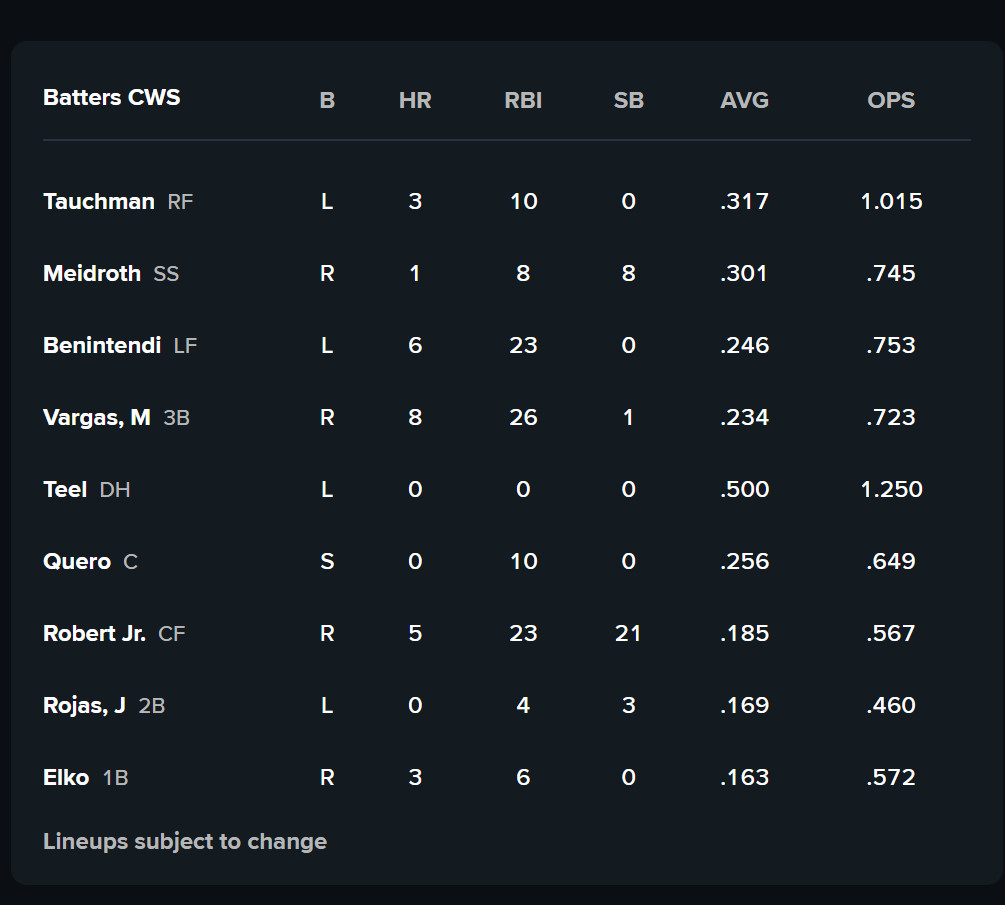Click the B (bats) column header

pyautogui.click(x=327, y=100)
